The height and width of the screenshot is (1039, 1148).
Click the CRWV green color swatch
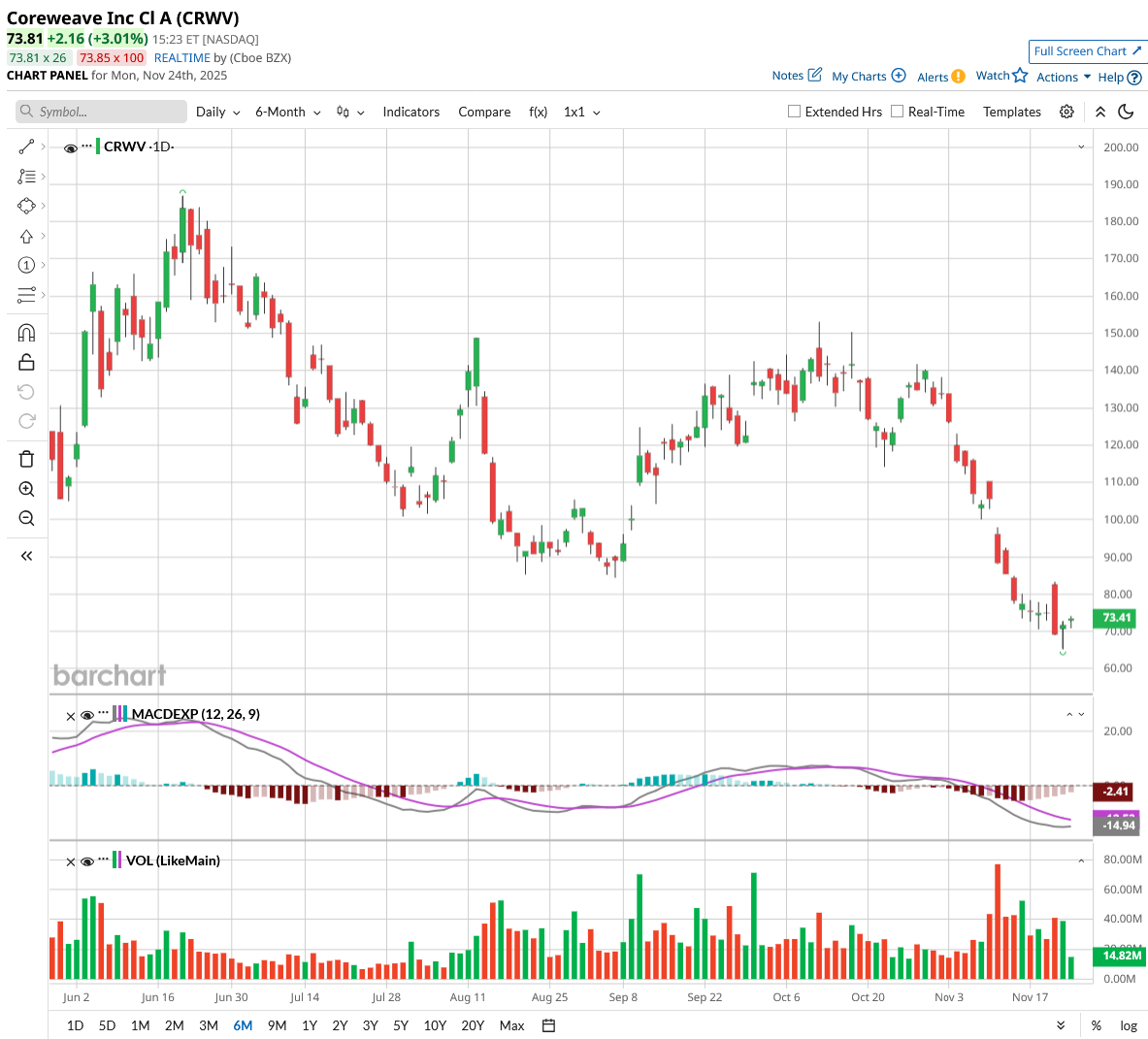(97, 146)
